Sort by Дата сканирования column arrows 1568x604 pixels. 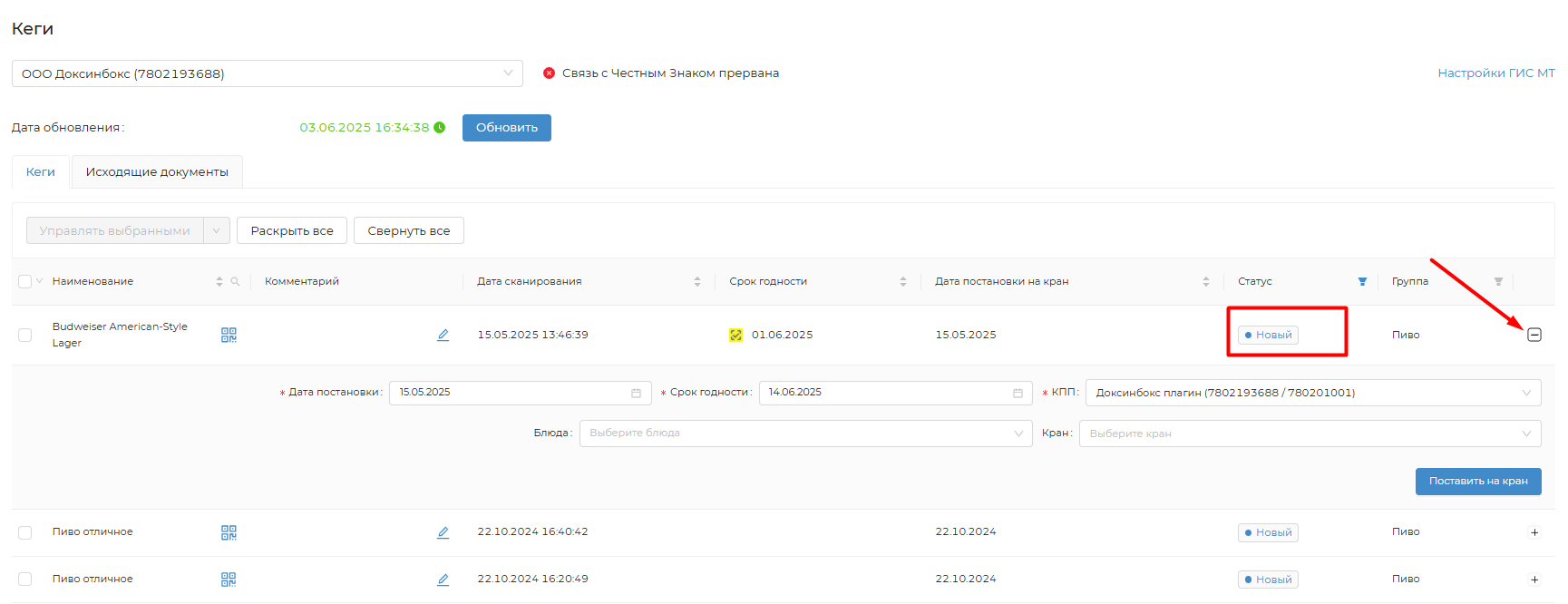(x=696, y=282)
